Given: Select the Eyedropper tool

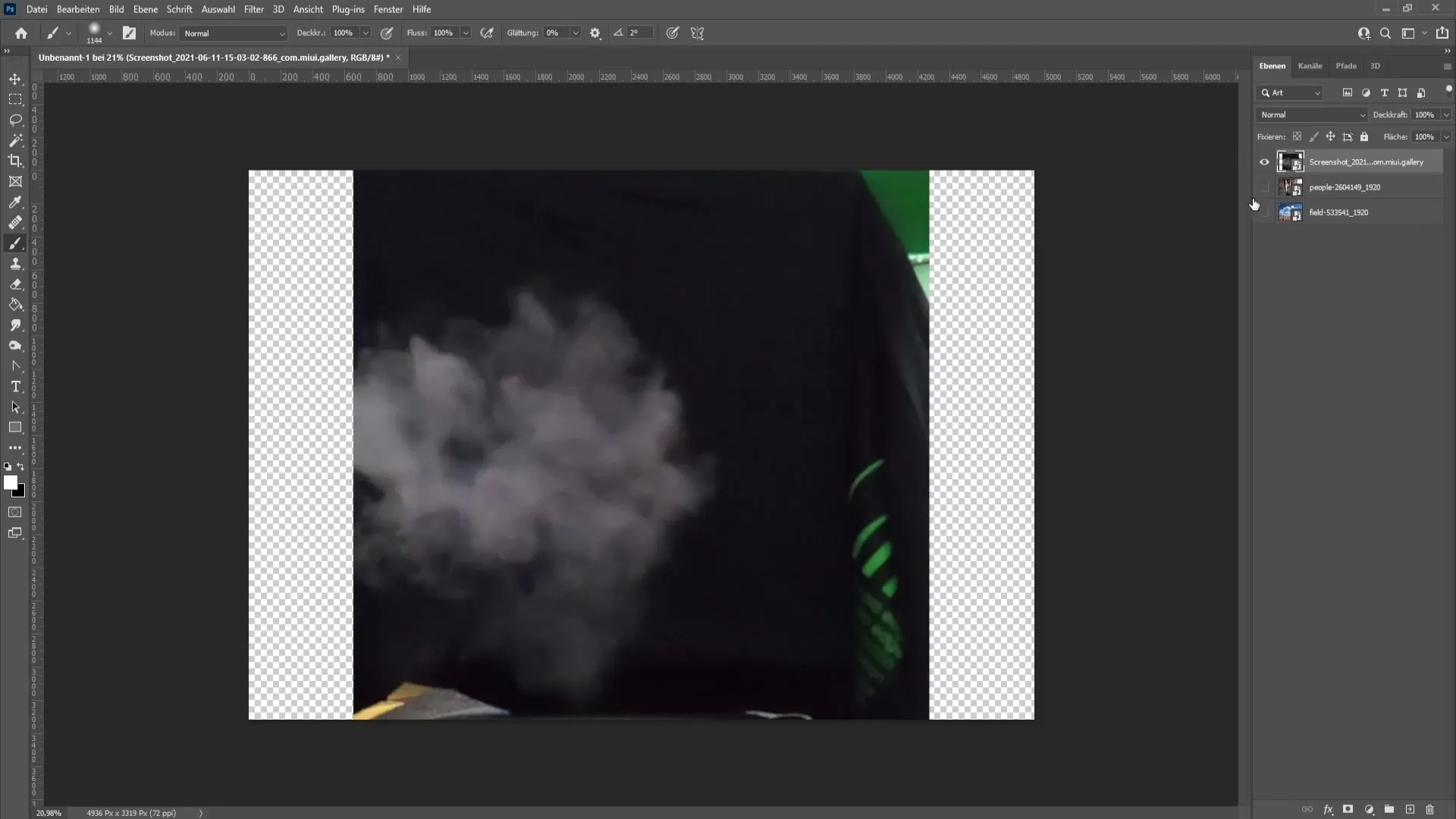Looking at the screenshot, I should (15, 201).
